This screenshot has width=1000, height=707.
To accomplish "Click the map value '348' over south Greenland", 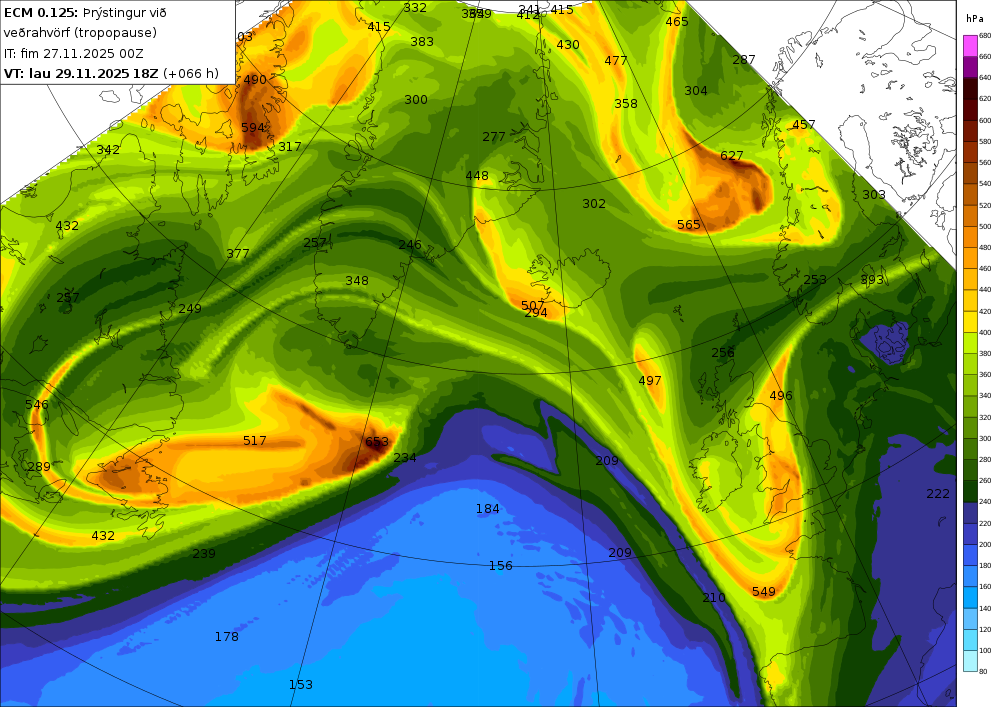I will tap(357, 281).
